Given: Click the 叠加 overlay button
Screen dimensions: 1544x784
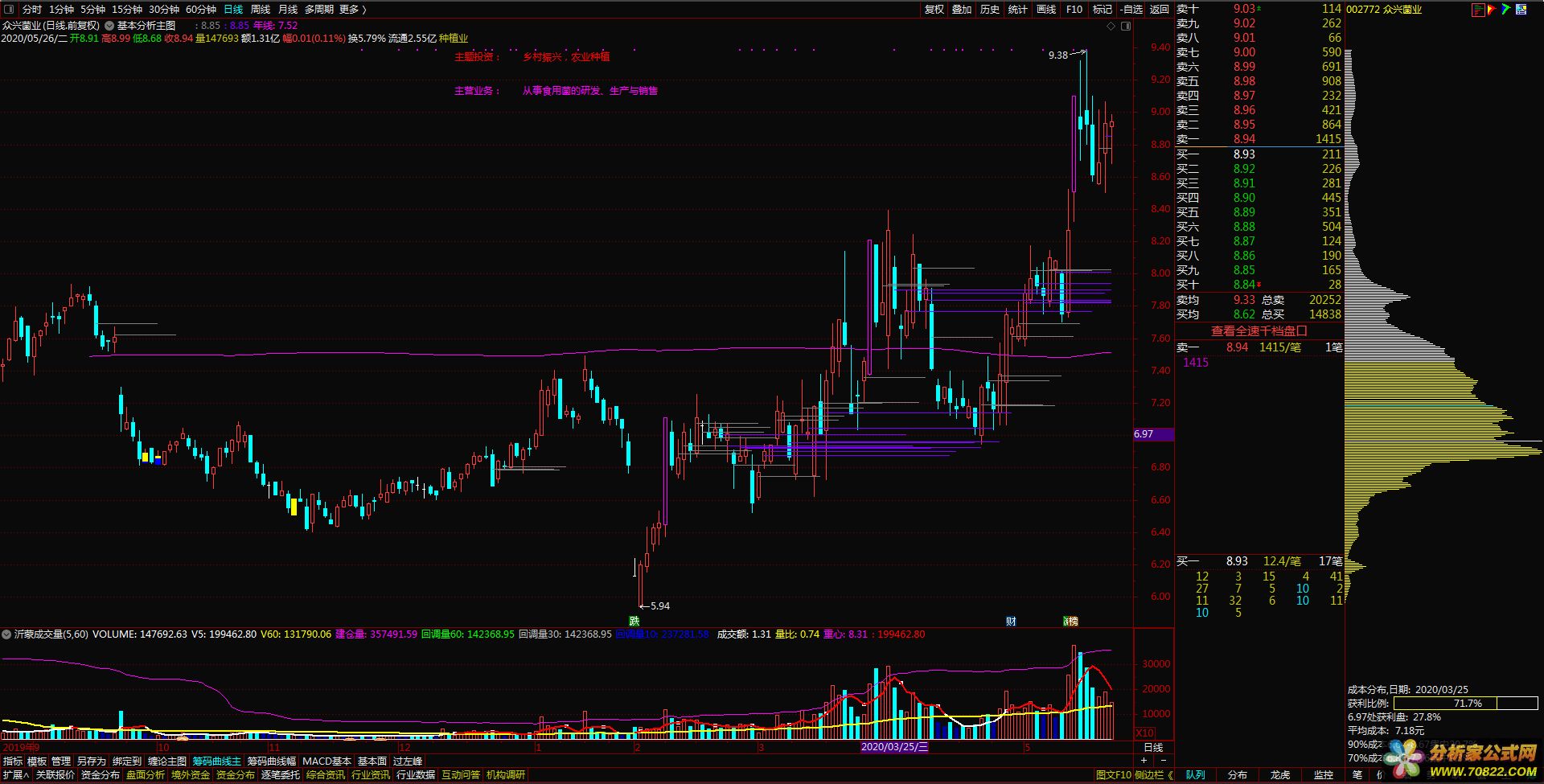Looking at the screenshot, I should 962,10.
